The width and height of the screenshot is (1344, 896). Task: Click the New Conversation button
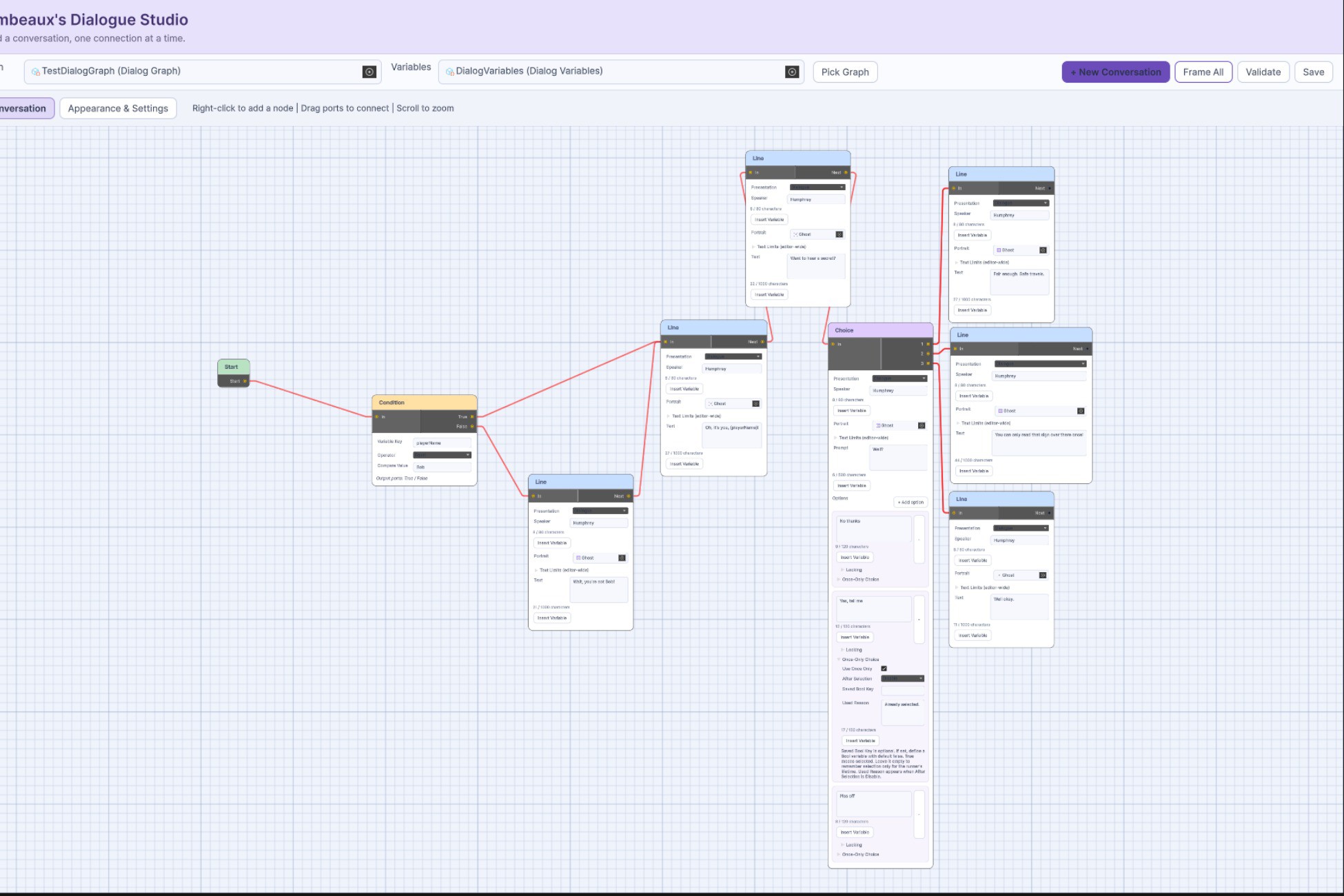coord(1115,72)
